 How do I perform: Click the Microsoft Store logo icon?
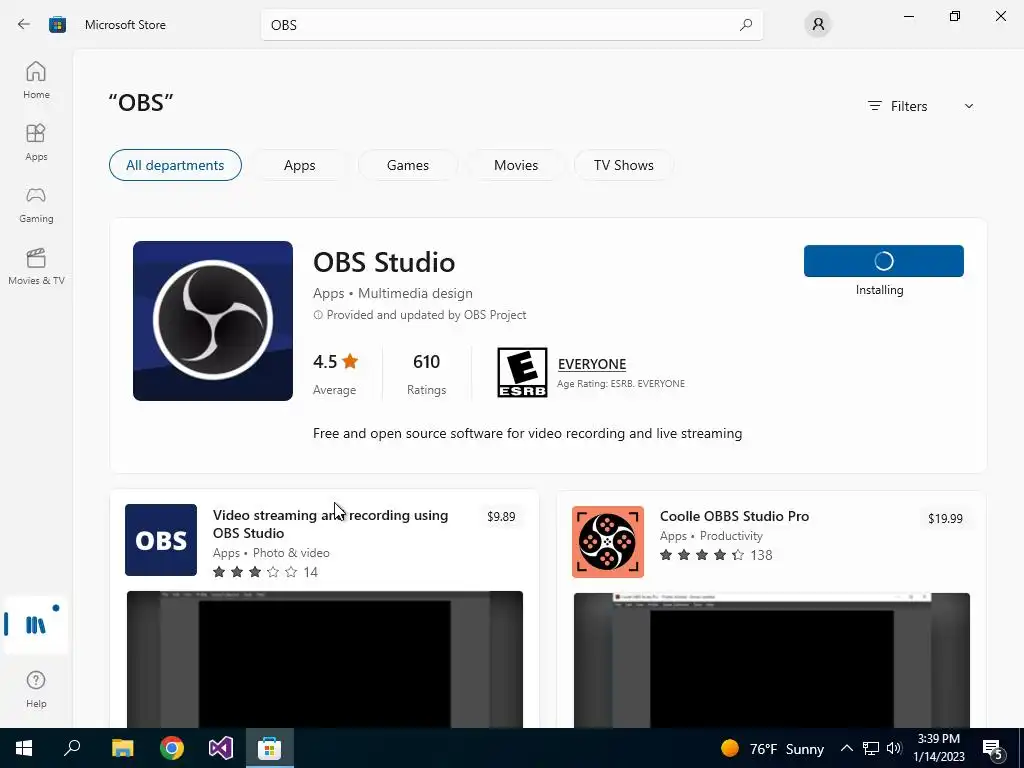tap(57, 25)
